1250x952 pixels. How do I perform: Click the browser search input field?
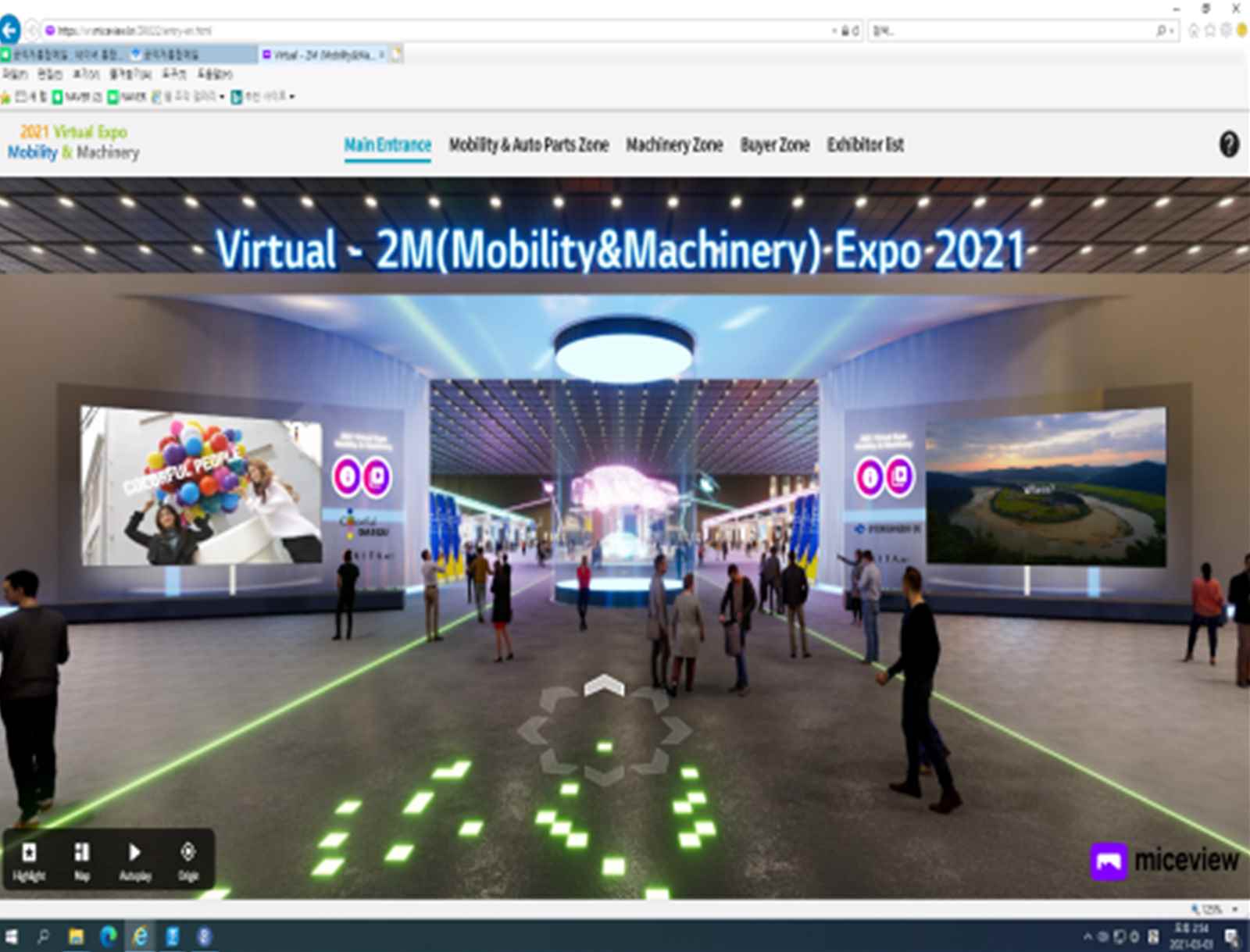(1008, 31)
